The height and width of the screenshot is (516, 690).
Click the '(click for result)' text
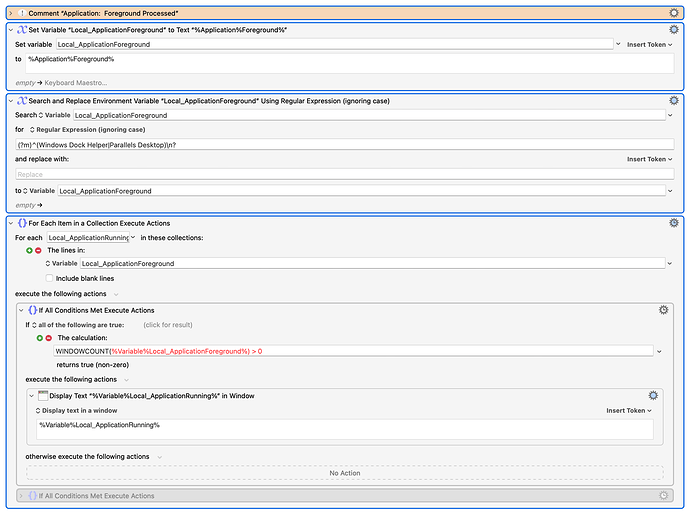pyautogui.click(x=167, y=325)
